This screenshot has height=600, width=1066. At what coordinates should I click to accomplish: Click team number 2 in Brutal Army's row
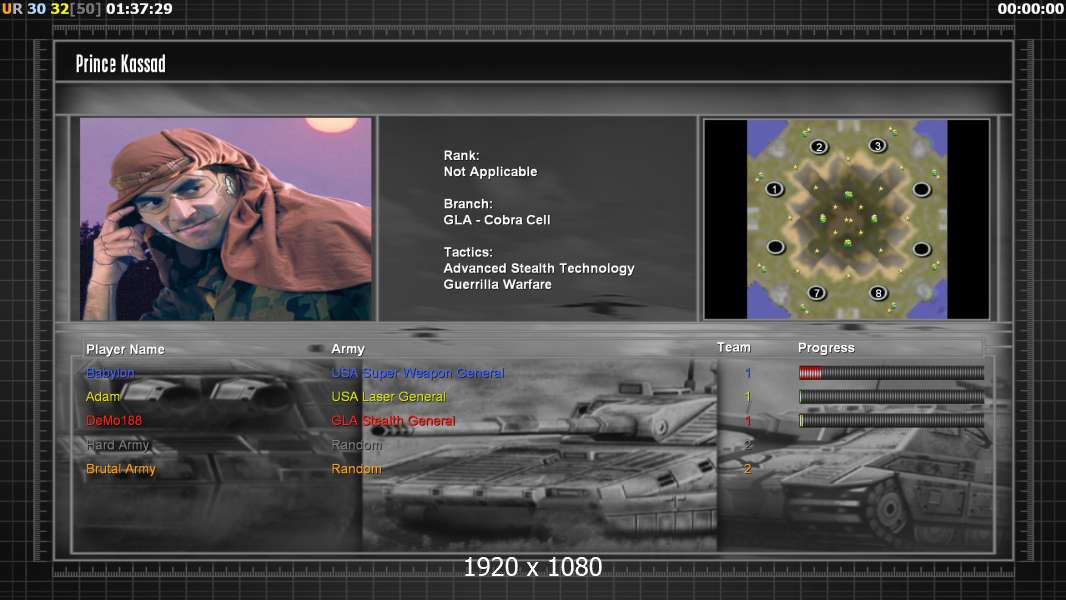pos(748,469)
